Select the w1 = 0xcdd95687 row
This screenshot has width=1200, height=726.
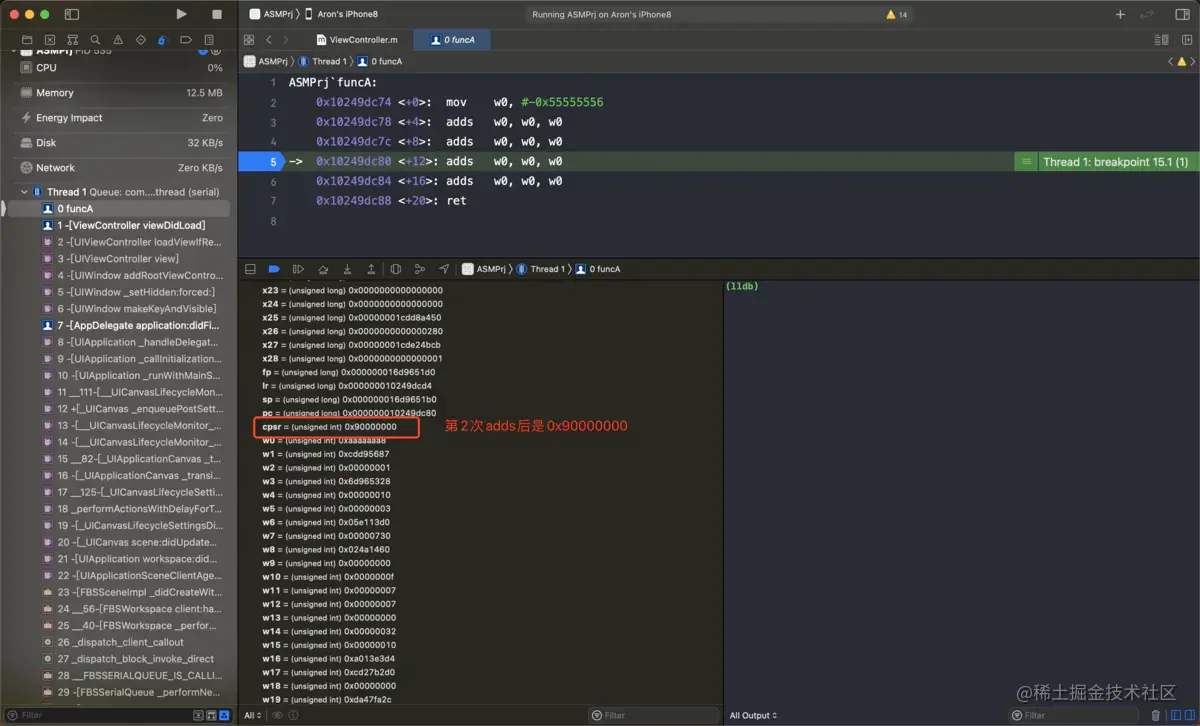point(326,454)
